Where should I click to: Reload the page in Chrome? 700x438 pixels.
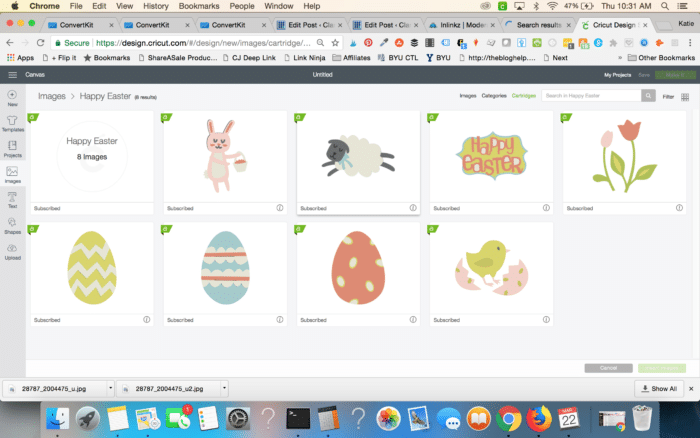[40, 42]
